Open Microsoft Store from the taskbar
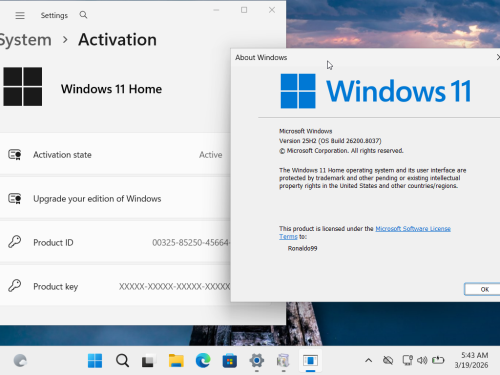The height and width of the screenshot is (375, 500). [230, 361]
